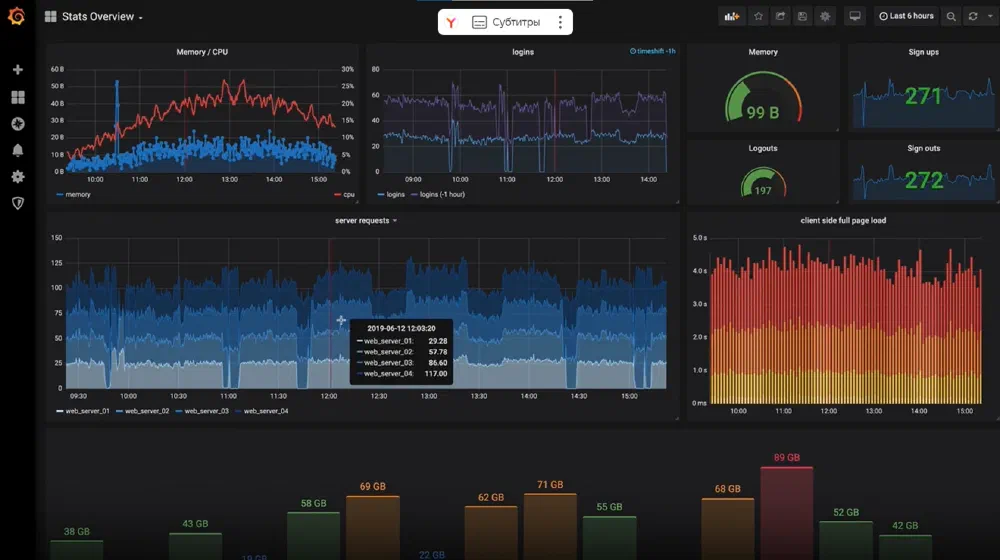Click the 43 GB green bar

tap(195, 546)
